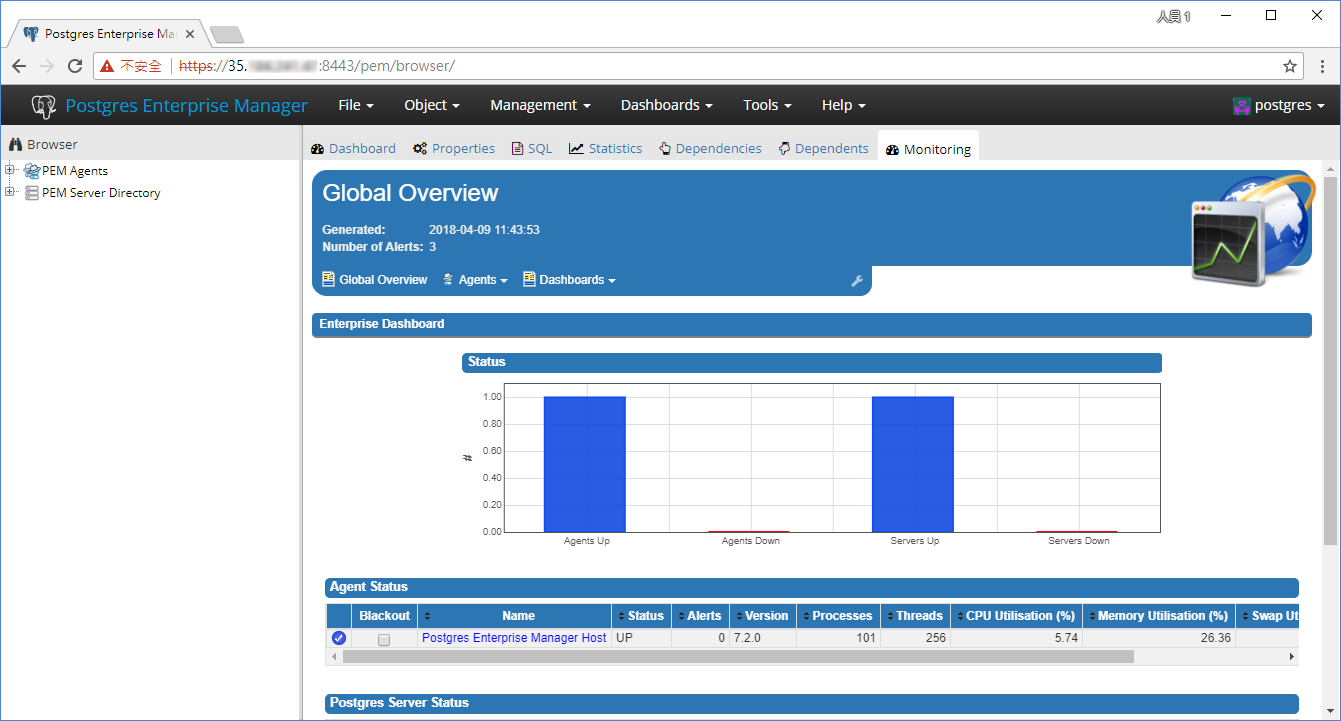Open Dashboards dropdown in Global Overview panel

(569, 280)
